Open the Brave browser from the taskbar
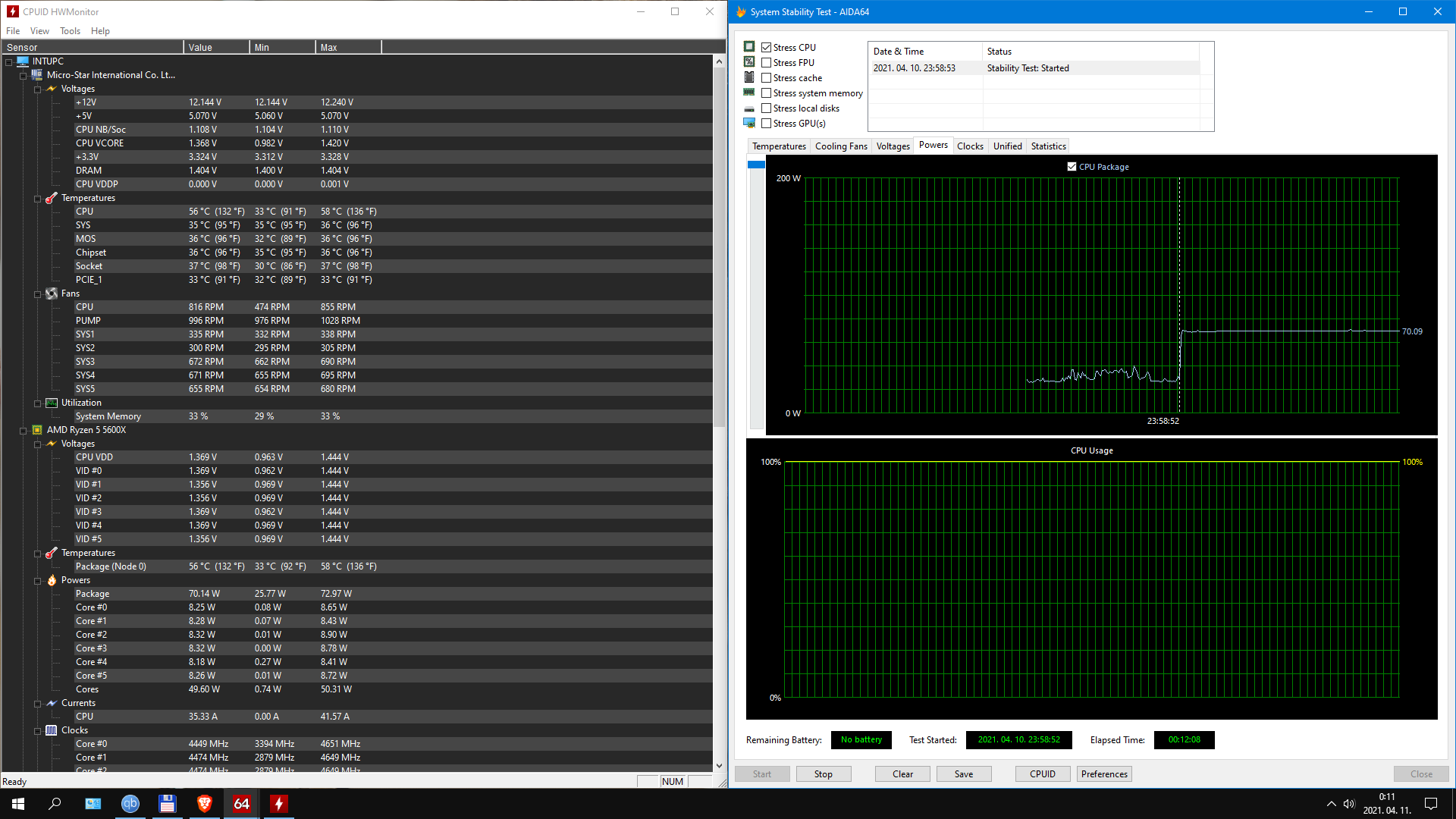This screenshot has height=819, width=1456. tap(205, 804)
